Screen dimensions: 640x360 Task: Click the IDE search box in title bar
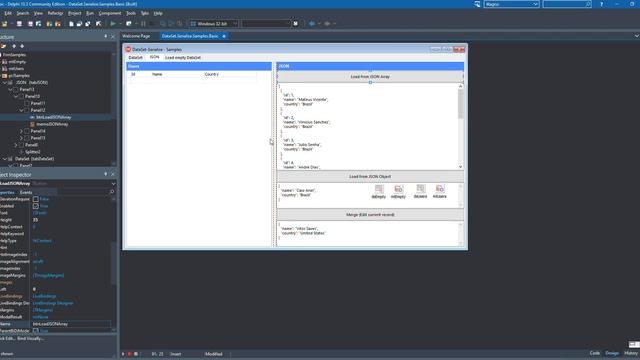click(x=567, y=4)
